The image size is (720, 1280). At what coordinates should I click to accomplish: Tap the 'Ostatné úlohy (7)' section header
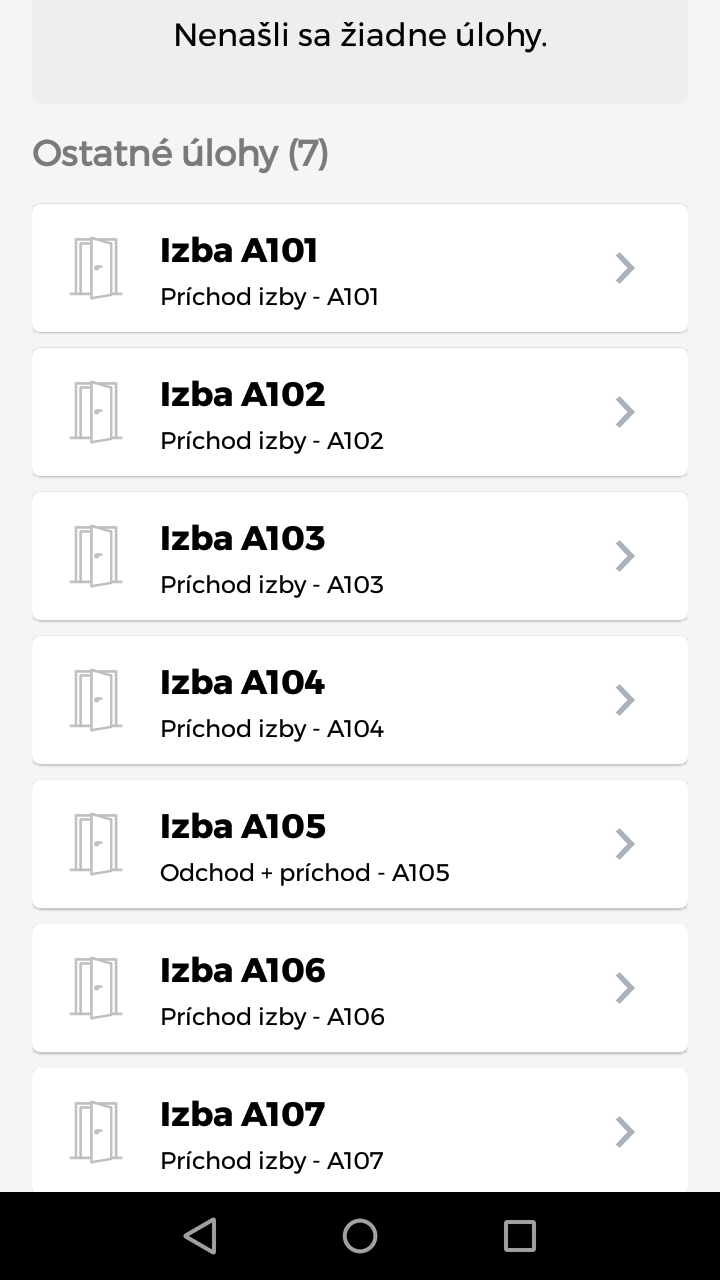click(x=180, y=154)
